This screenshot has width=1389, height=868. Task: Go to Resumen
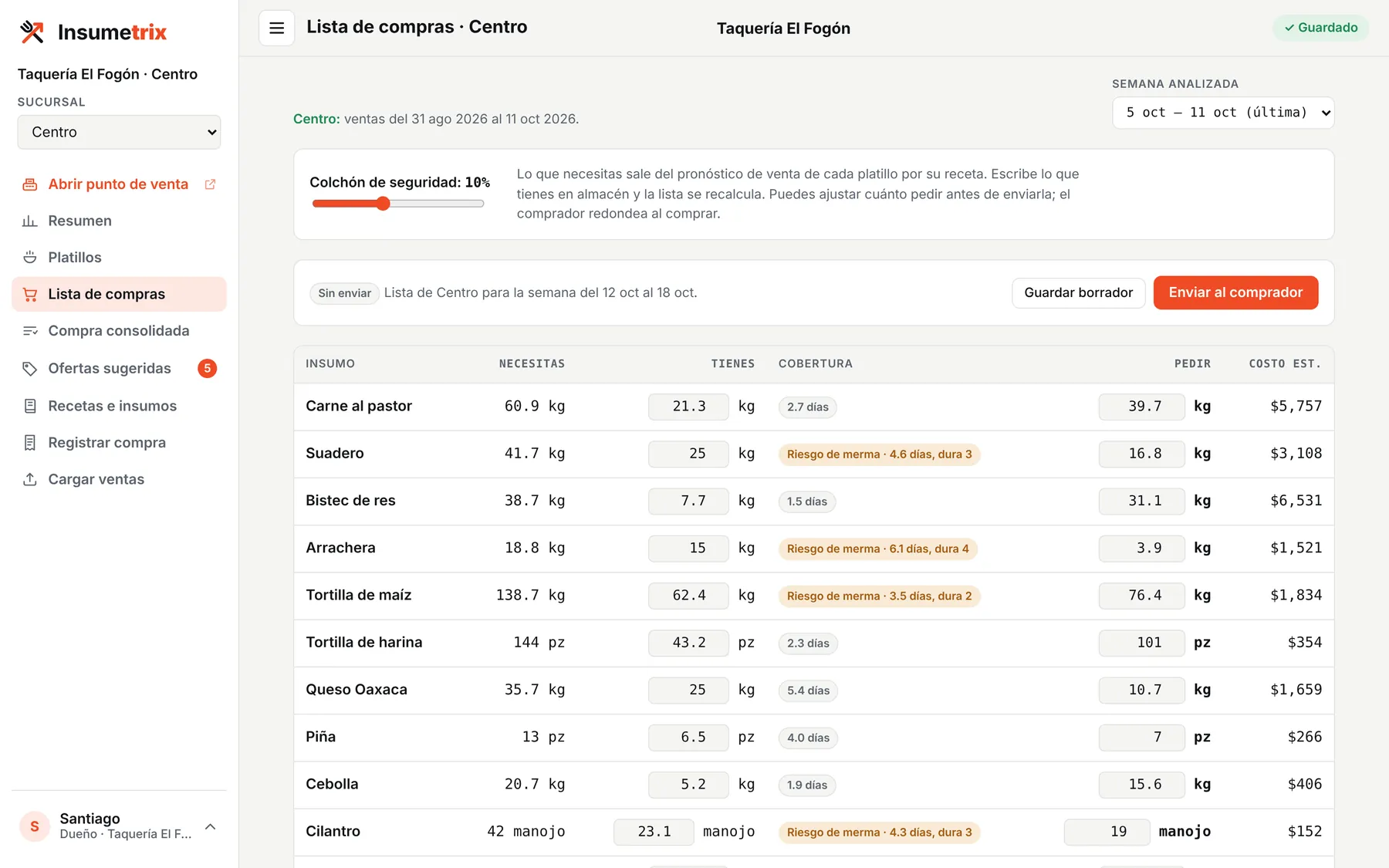tap(119, 221)
